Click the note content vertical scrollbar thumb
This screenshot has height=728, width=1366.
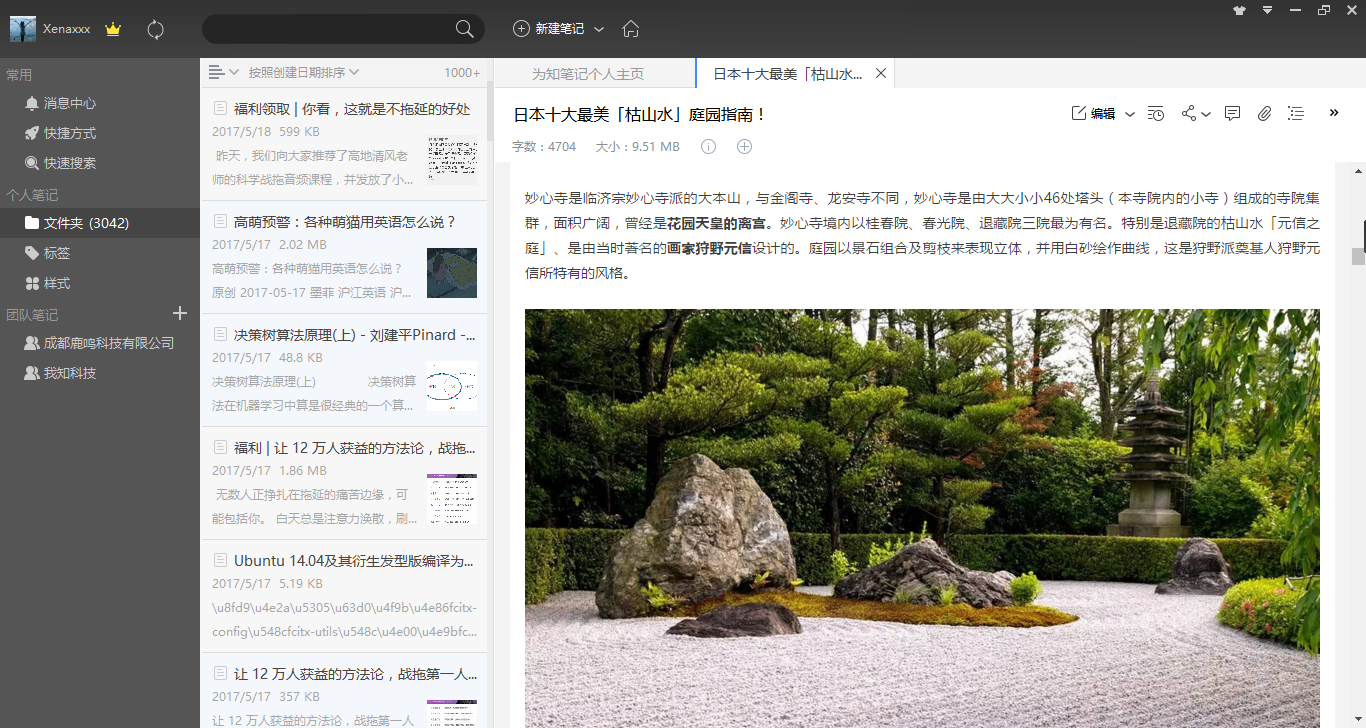click(x=1358, y=256)
